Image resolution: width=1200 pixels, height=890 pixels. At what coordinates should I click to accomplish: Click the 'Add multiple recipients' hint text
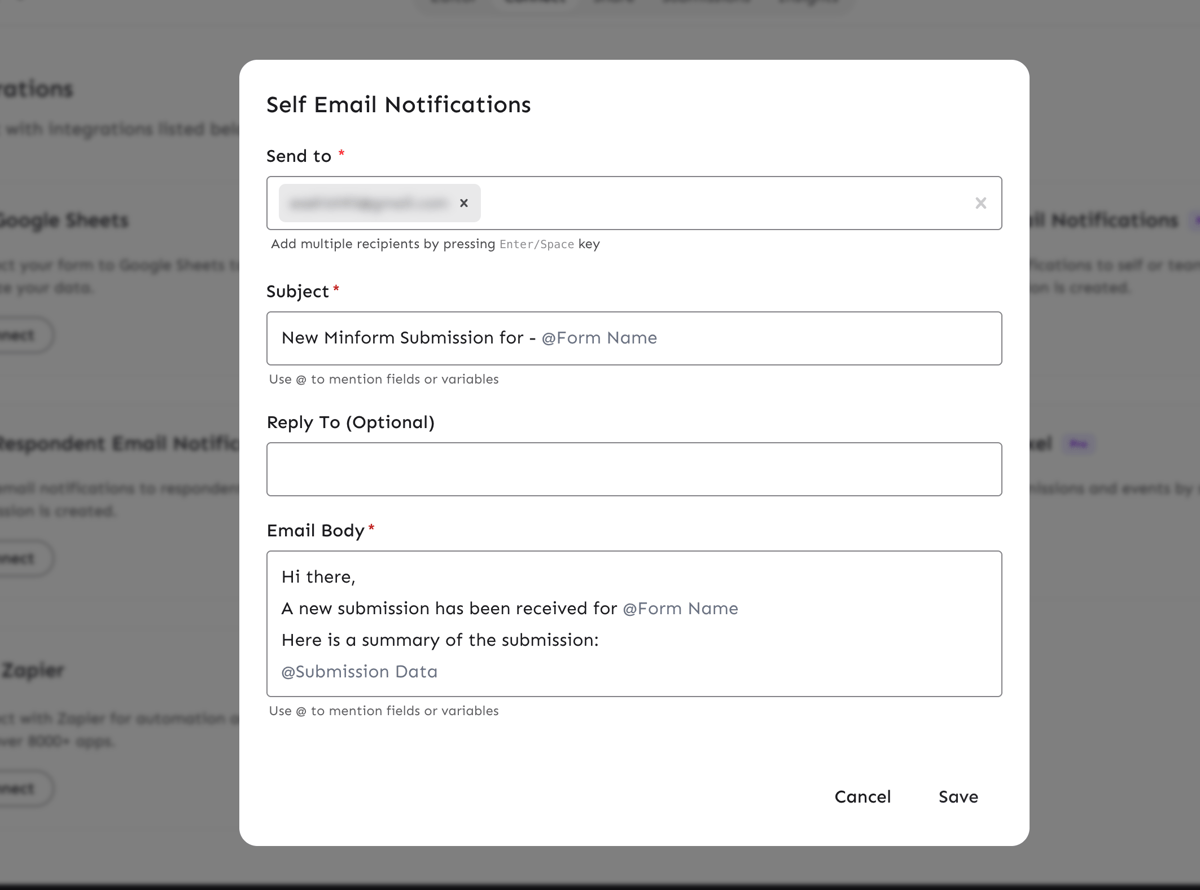(435, 244)
